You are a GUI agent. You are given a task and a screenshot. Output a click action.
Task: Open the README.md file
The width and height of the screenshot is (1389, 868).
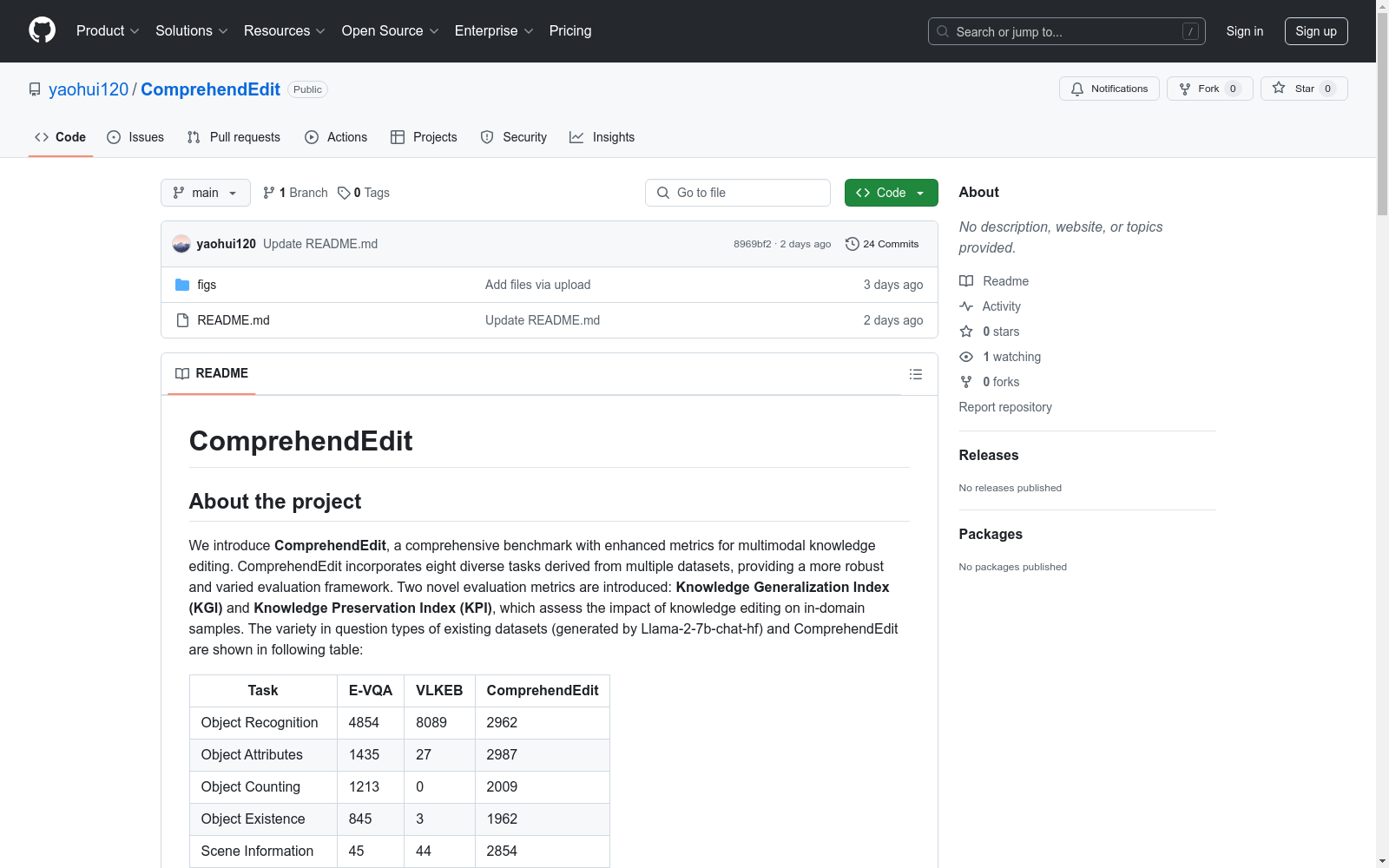234,320
